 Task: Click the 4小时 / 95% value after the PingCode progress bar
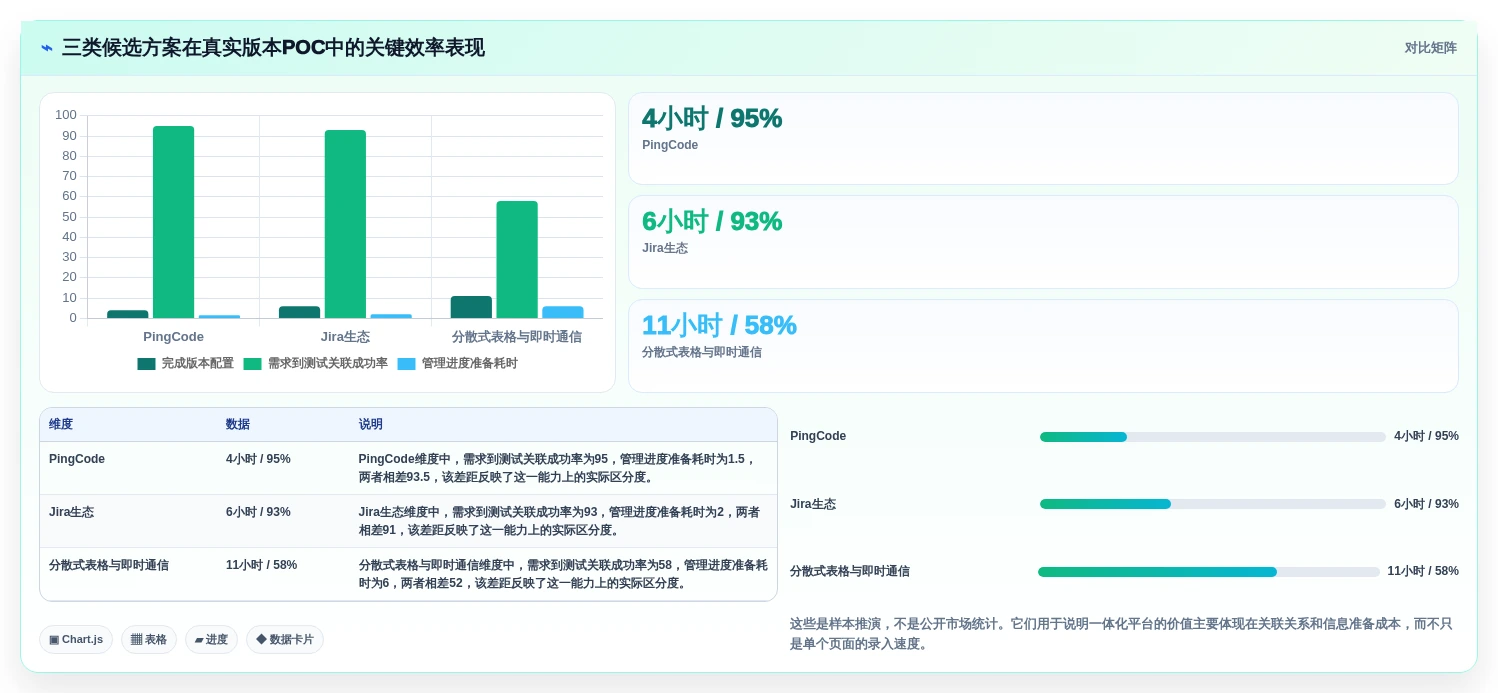[1426, 436]
